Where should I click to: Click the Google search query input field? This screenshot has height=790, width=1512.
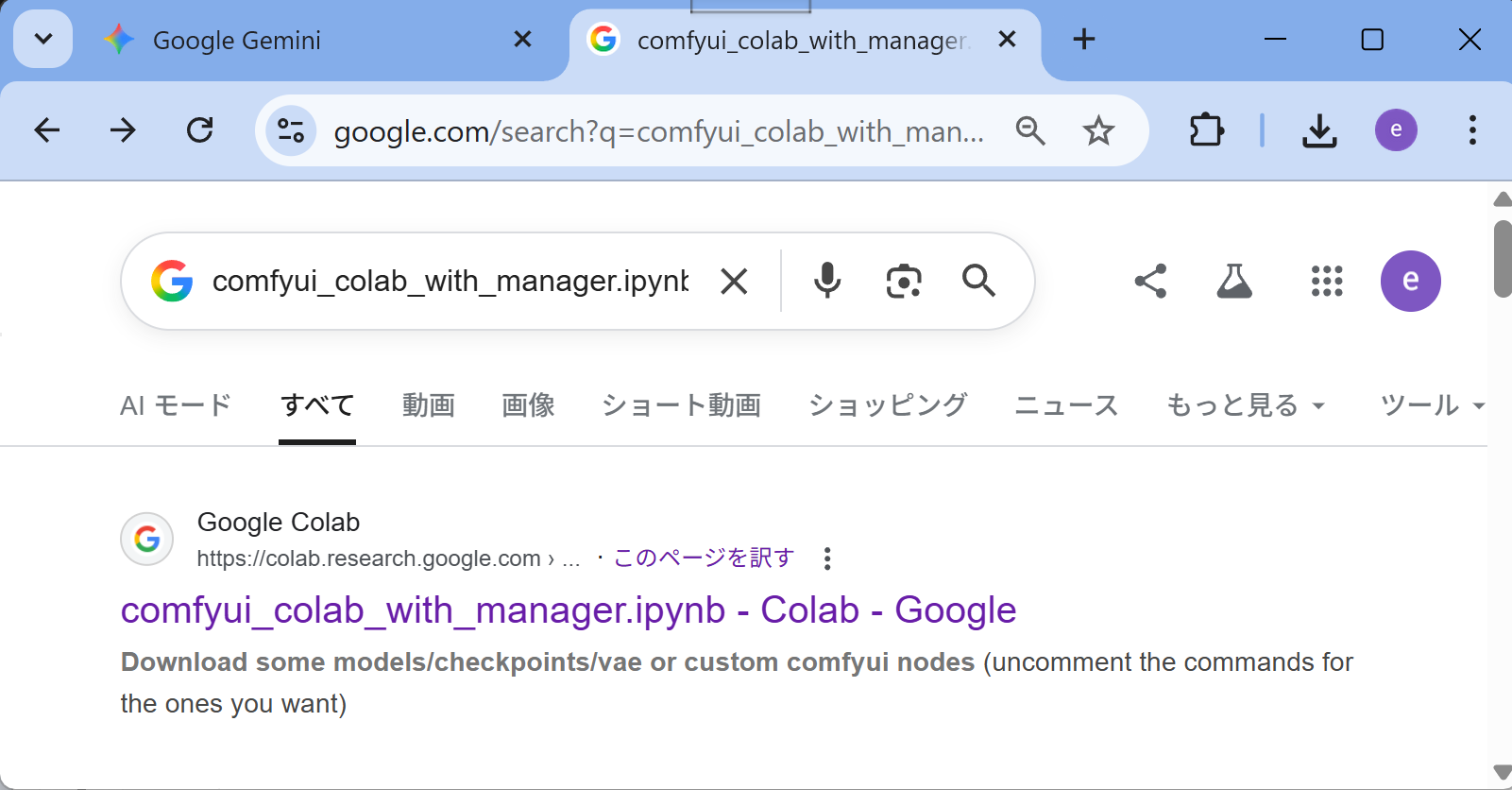point(450,281)
